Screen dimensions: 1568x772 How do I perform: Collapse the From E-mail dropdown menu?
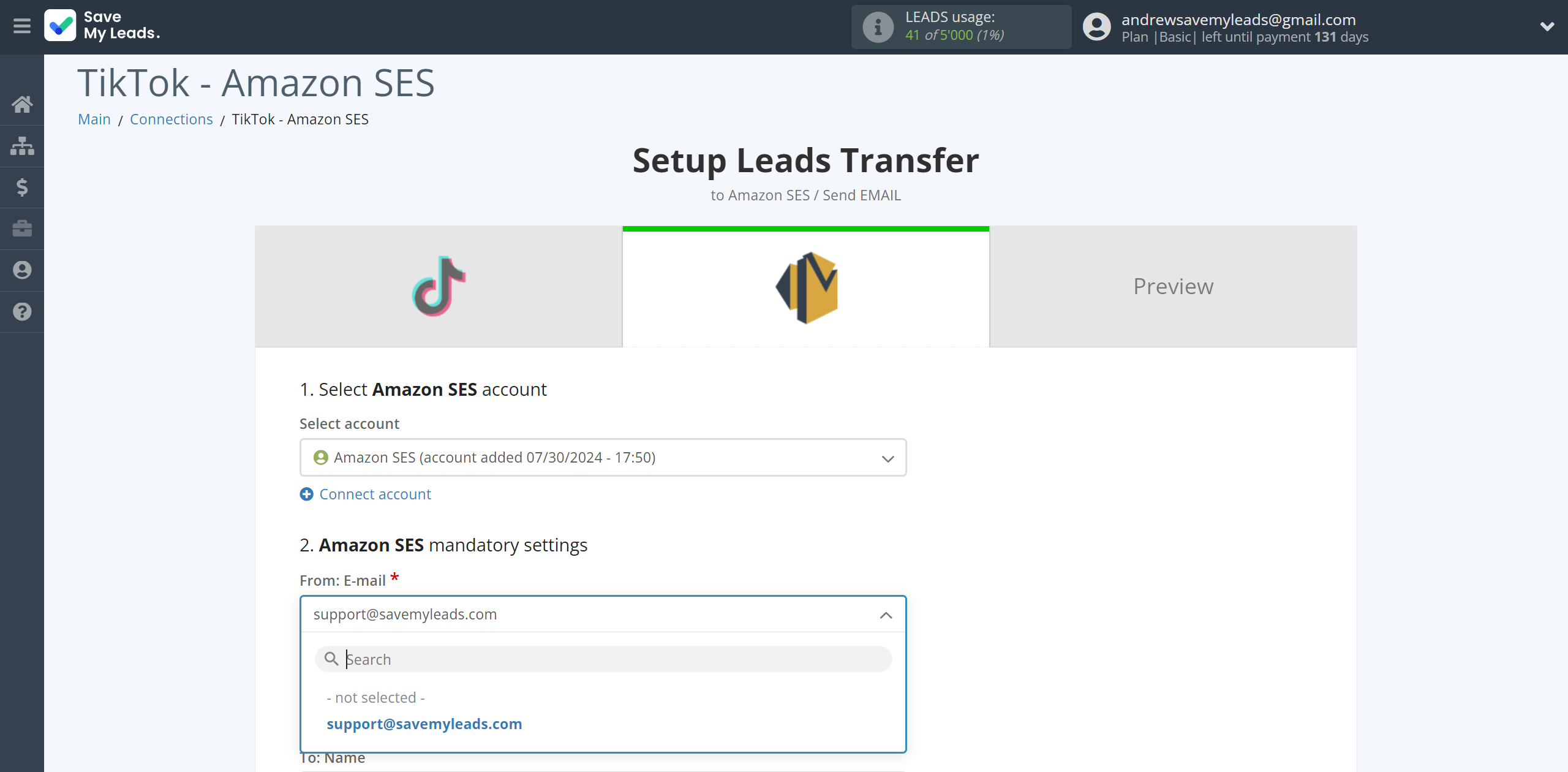883,614
